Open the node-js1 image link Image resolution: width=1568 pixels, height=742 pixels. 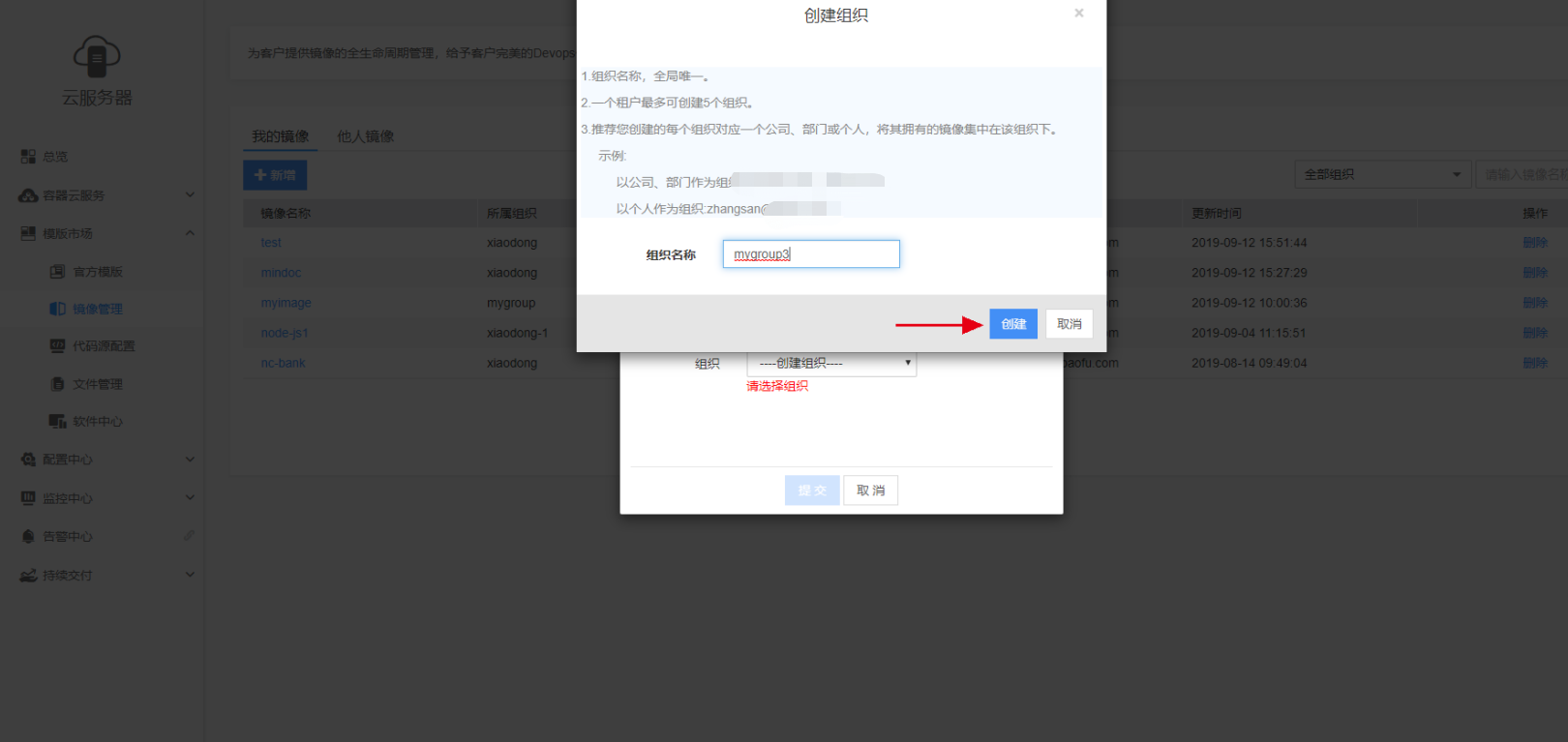tap(285, 333)
